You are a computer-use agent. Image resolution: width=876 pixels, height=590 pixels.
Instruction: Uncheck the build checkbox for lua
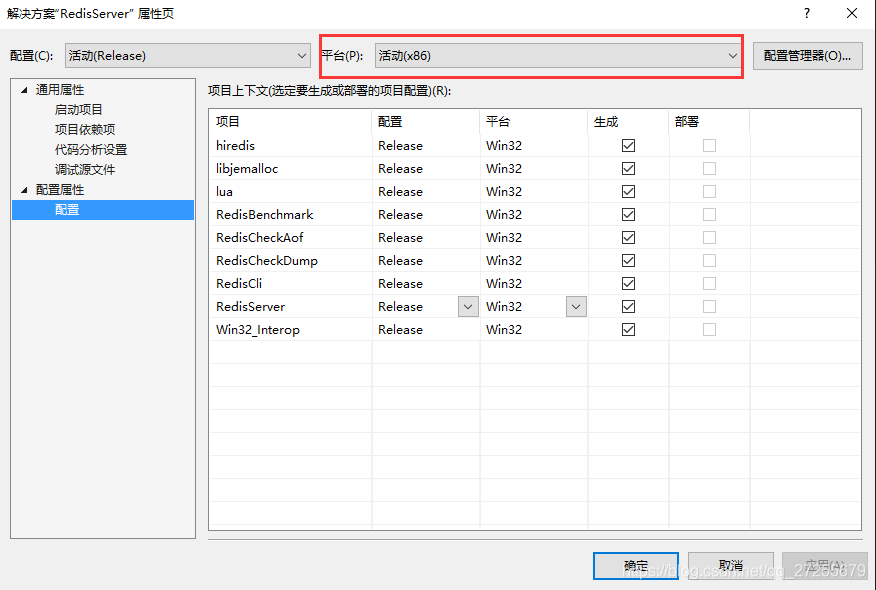coord(628,192)
